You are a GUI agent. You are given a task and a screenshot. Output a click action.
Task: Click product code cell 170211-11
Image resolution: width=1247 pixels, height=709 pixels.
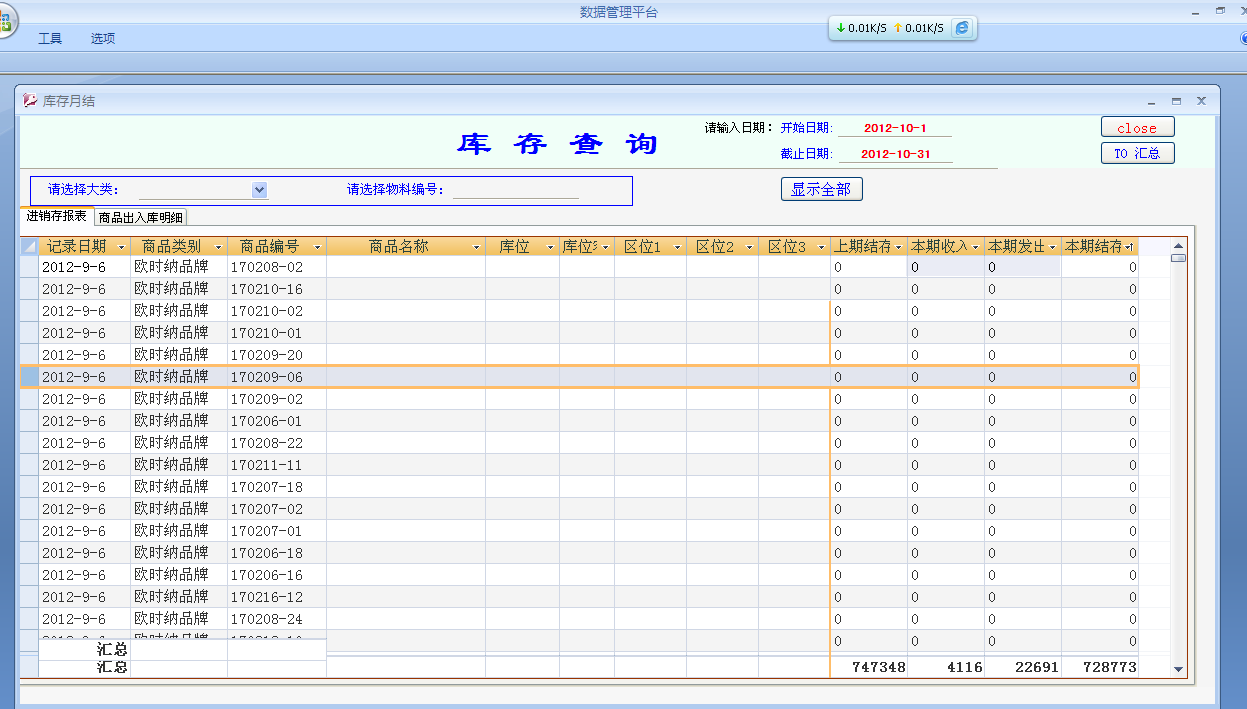(x=277, y=465)
